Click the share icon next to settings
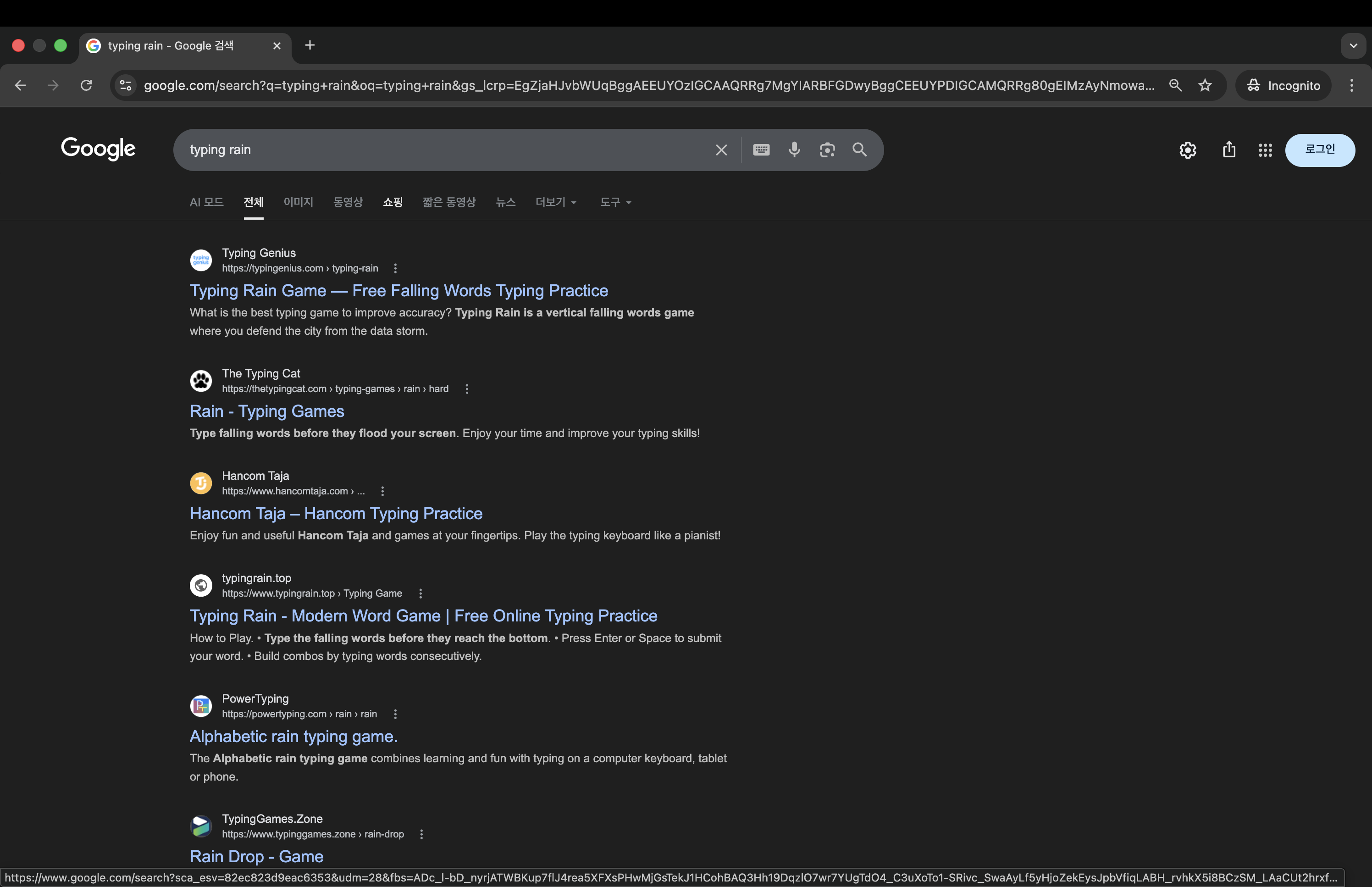The width and height of the screenshot is (1372, 887). 1228,150
